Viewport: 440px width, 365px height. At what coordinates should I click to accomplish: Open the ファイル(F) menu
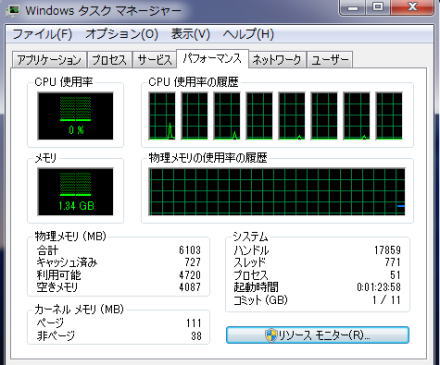point(42,34)
